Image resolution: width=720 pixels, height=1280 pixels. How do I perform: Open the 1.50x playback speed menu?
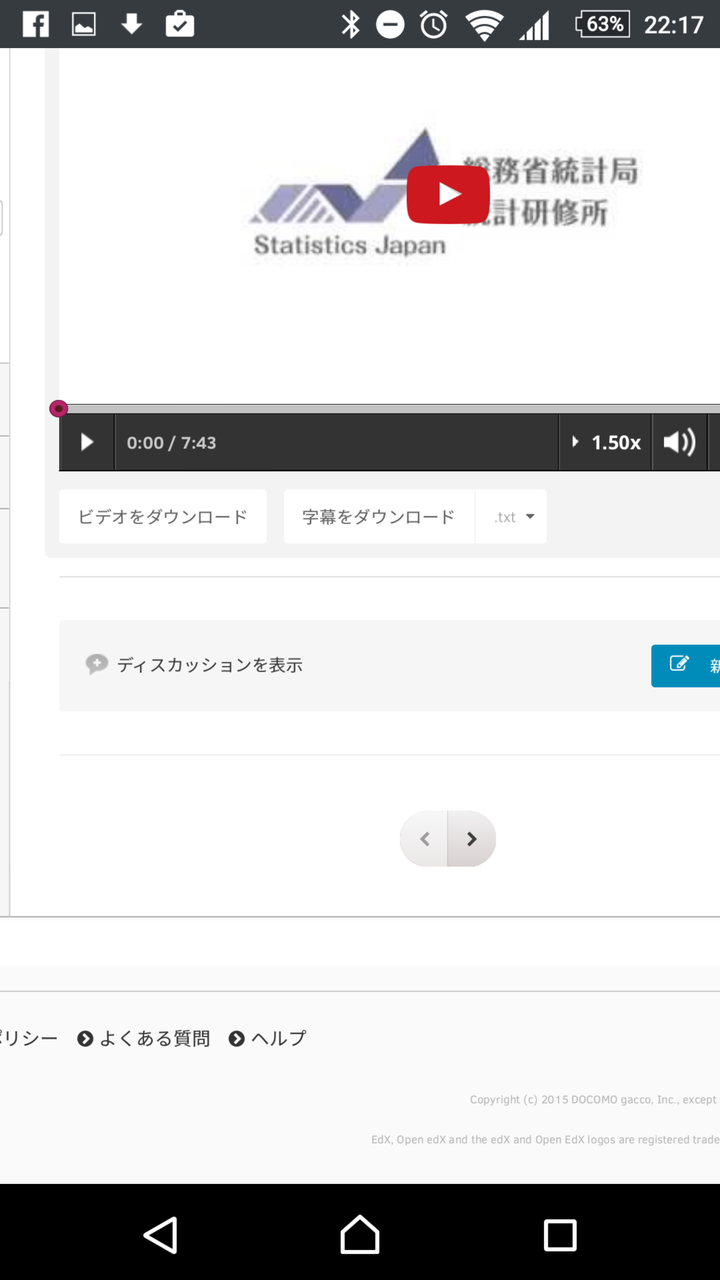(x=606, y=442)
